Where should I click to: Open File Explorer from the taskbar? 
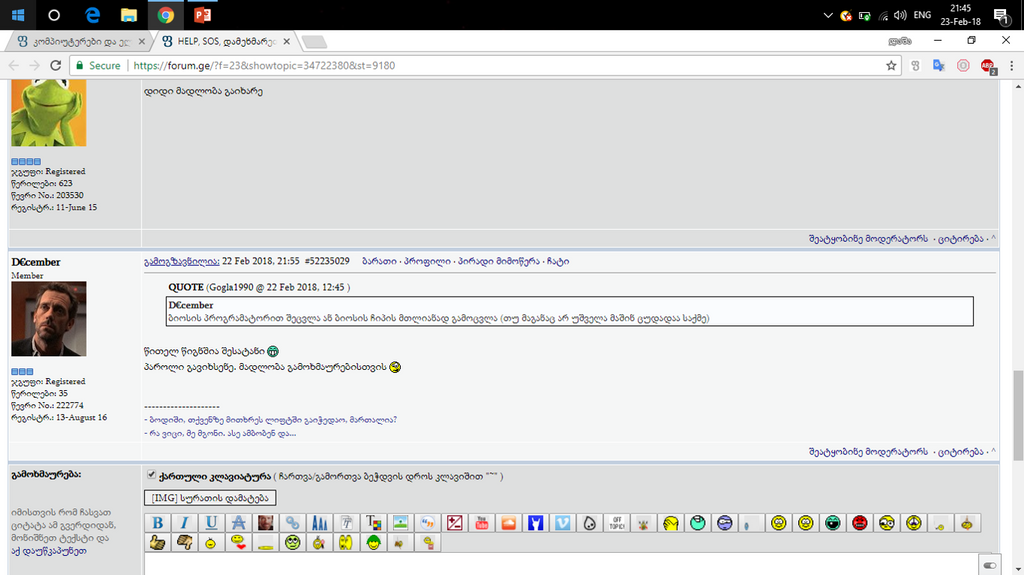129,14
